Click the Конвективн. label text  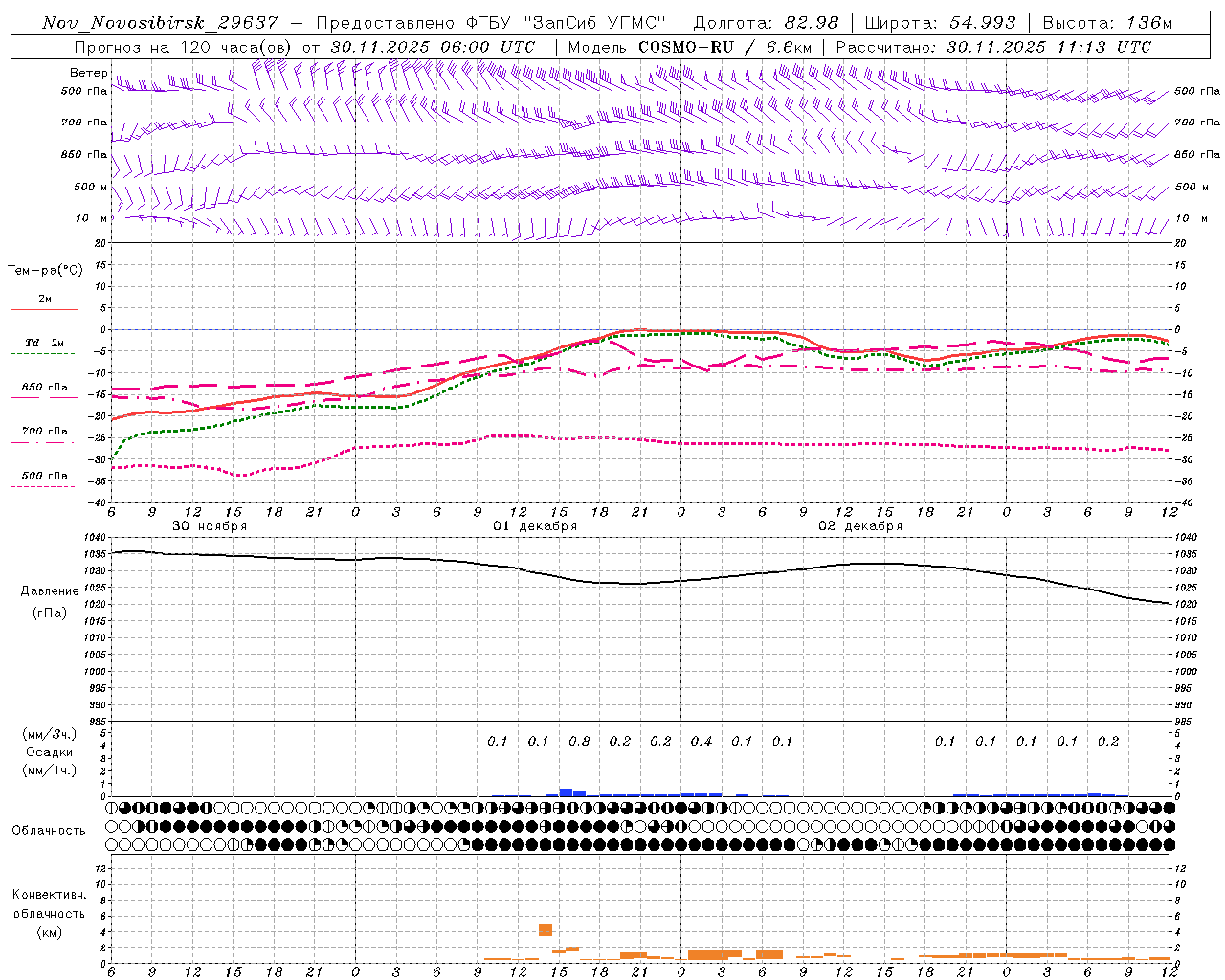click(x=49, y=895)
